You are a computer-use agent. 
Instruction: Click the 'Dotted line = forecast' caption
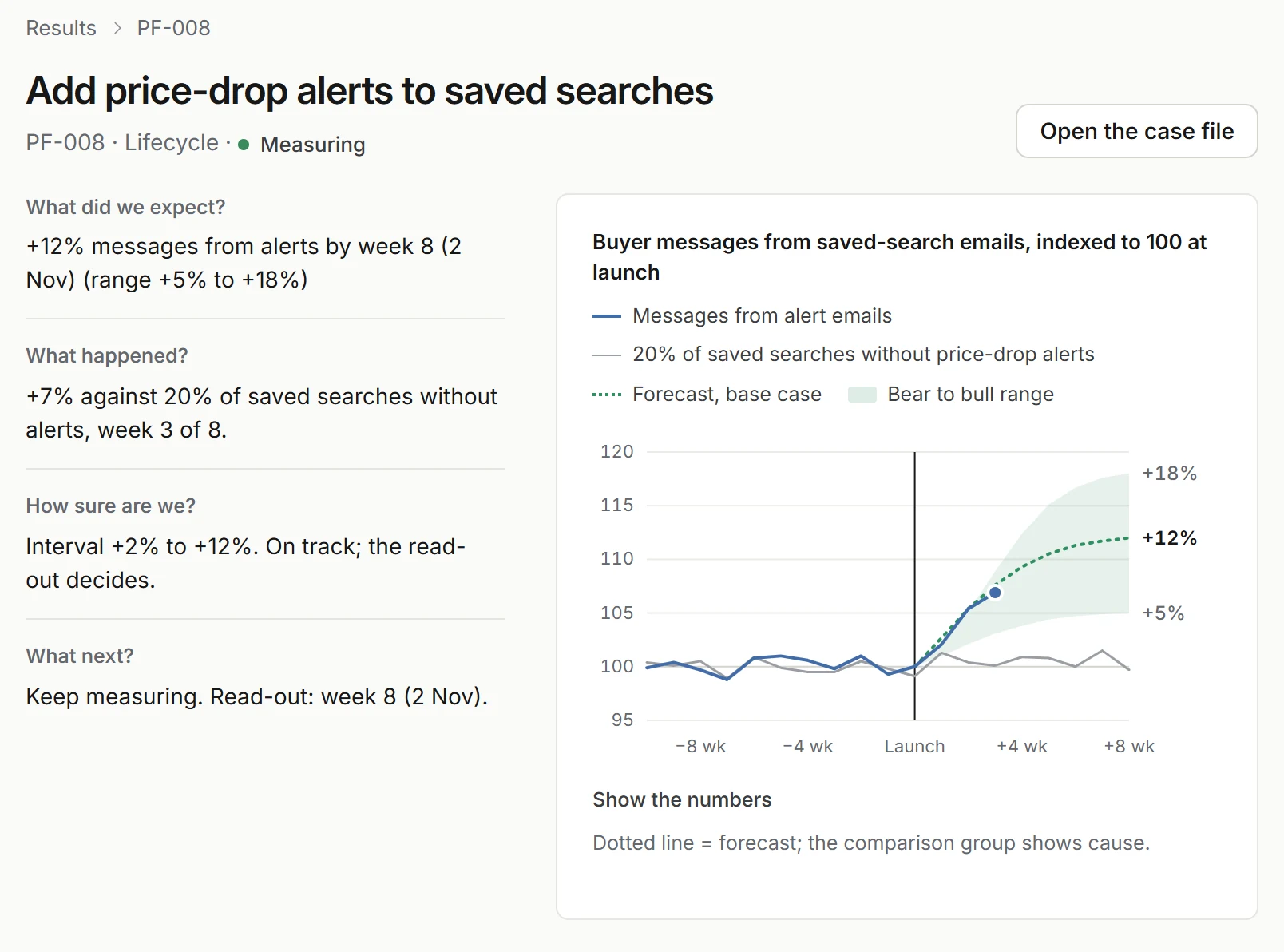(871, 843)
